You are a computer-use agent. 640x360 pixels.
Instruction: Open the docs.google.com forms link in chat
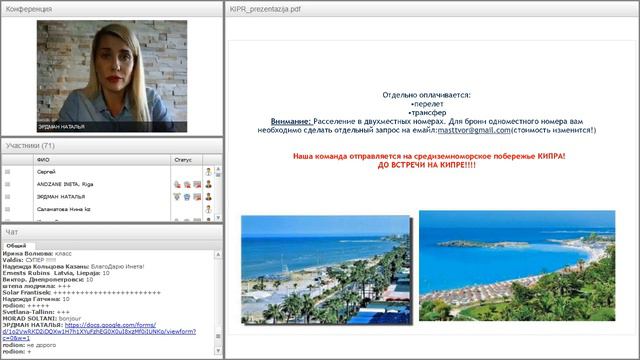click(99, 331)
